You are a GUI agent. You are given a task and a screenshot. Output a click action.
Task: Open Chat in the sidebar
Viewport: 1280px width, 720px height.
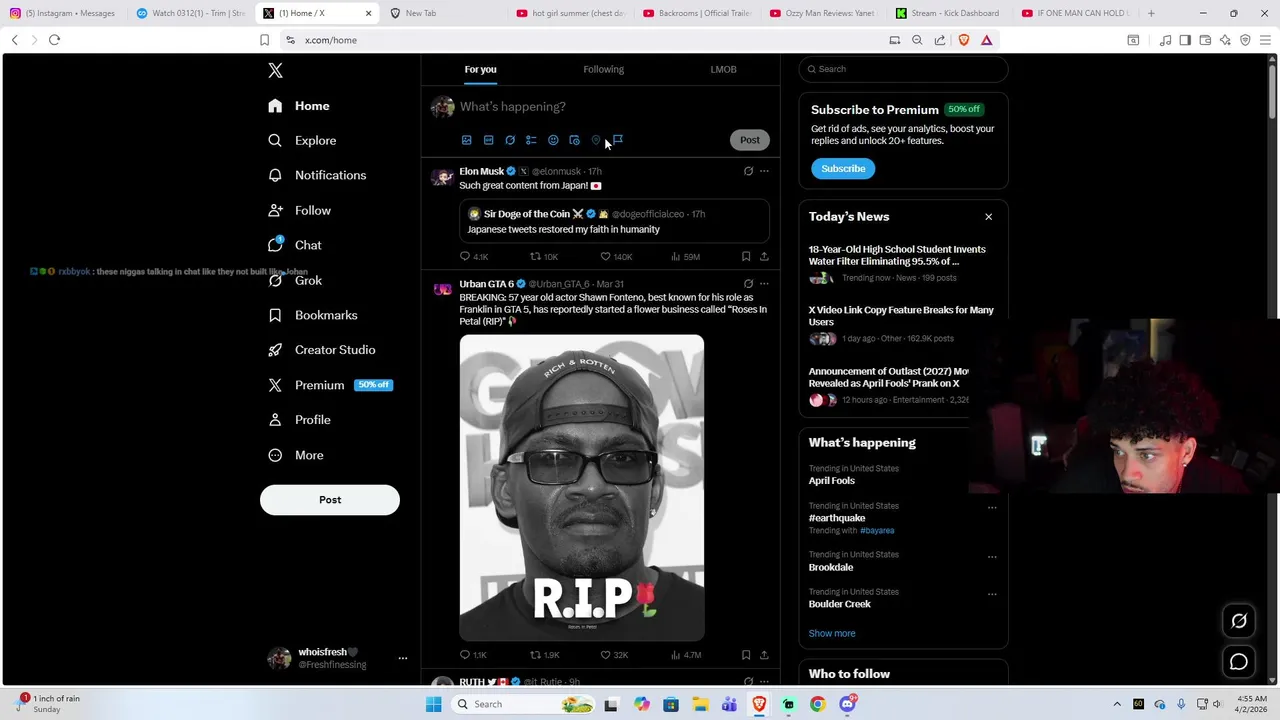coord(295,245)
